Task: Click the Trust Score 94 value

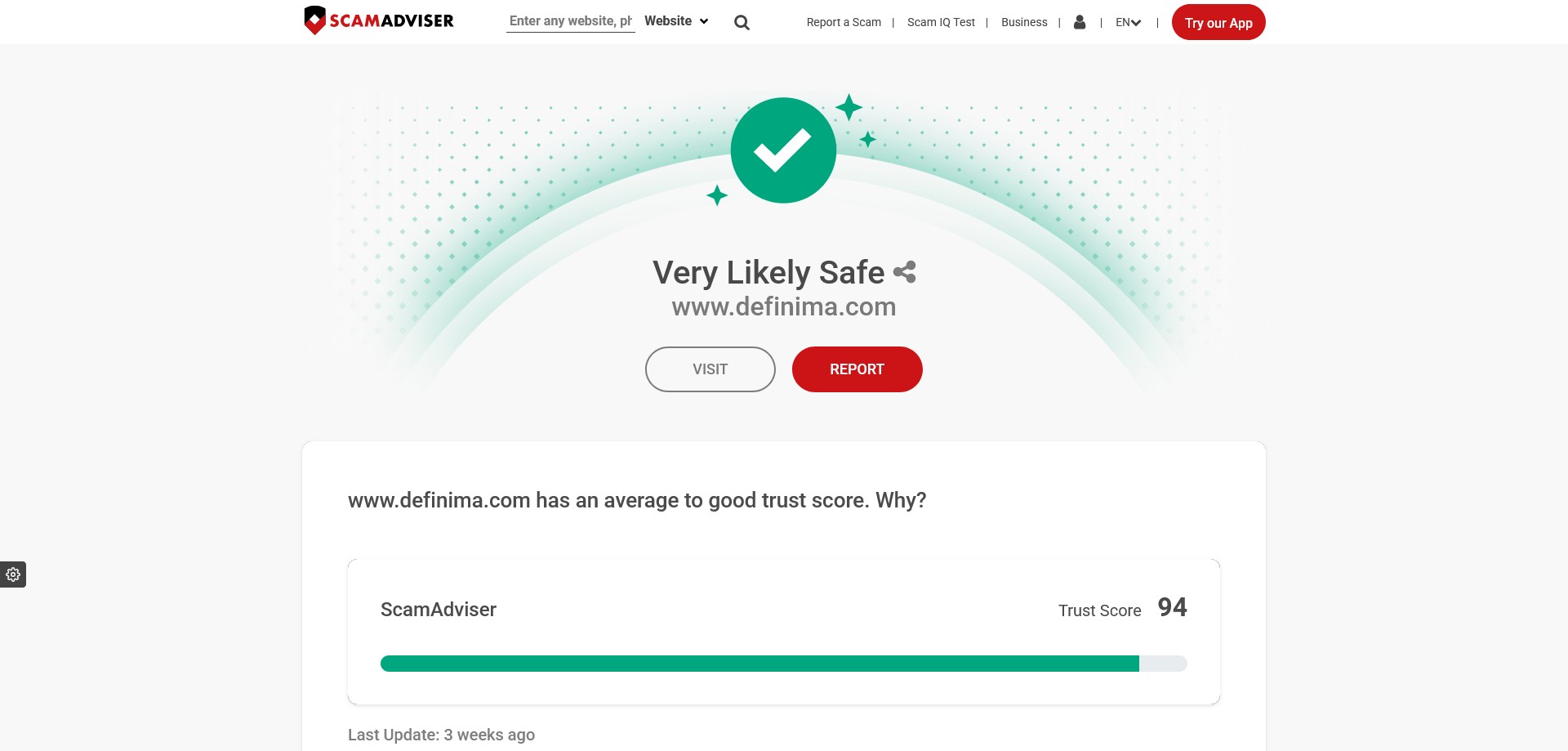Action: 1172,607
